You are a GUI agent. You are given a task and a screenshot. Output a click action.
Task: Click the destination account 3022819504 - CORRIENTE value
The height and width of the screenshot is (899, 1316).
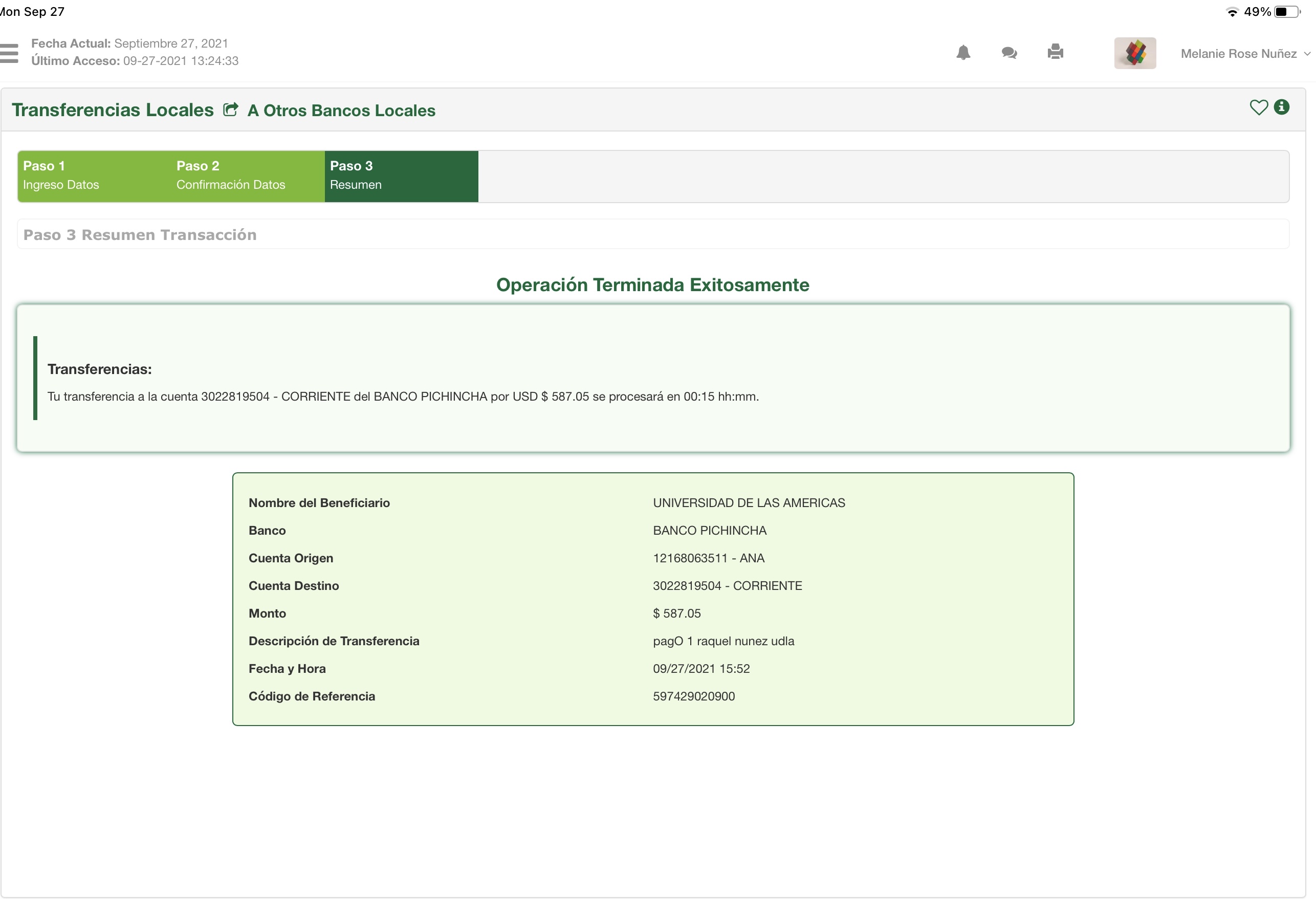click(727, 585)
